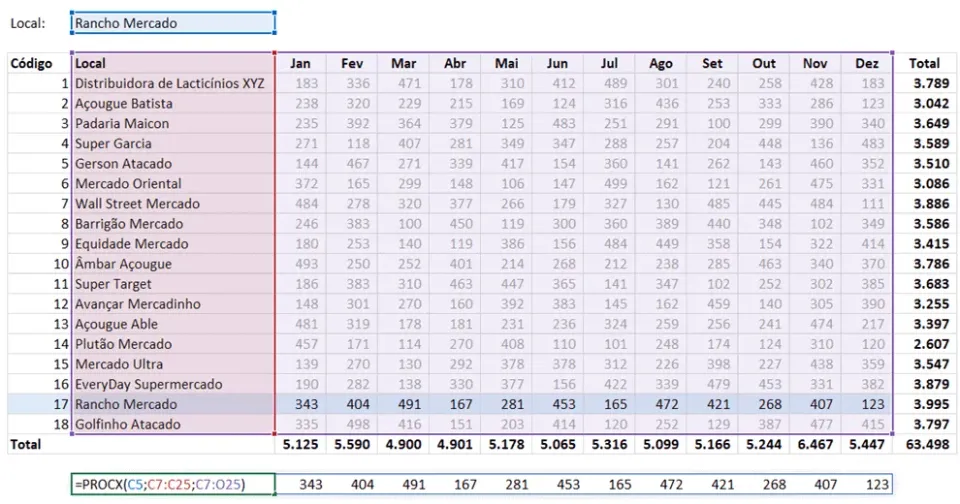Image resolution: width=960 pixels, height=504 pixels.
Task: Select the Total column header
Action: pyautogui.click(x=924, y=63)
